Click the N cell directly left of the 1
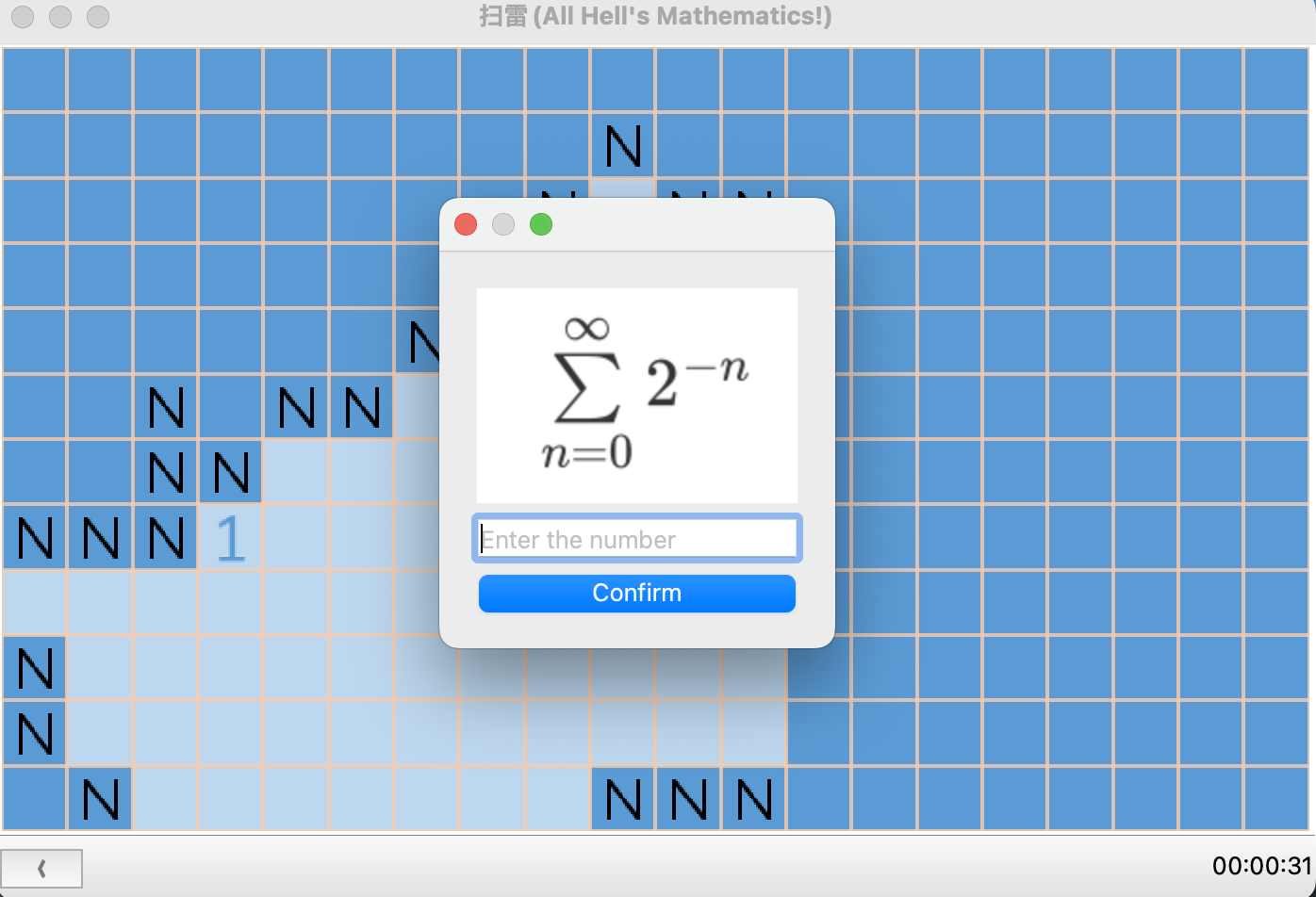This screenshot has width=1316, height=897. tap(166, 539)
